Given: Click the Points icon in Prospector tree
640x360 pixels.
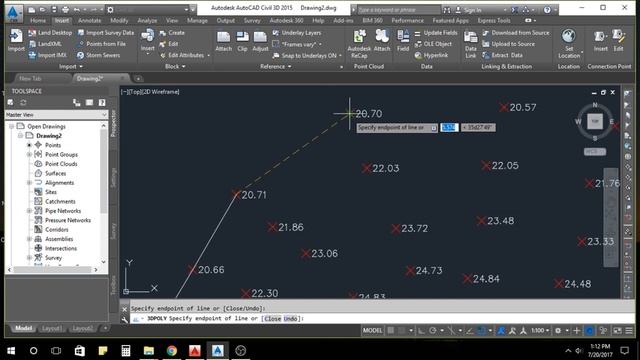Looking at the screenshot, I should [x=38, y=145].
